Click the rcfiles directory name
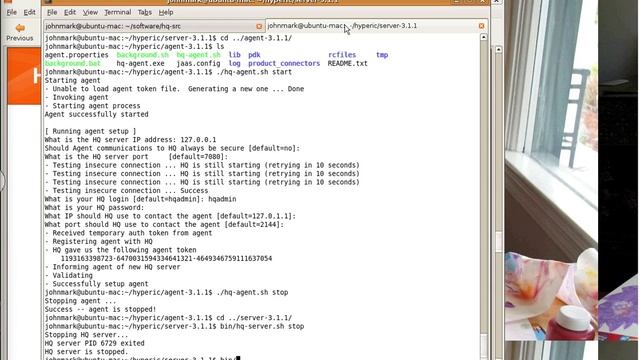The image size is (640, 360). point(342,55)
